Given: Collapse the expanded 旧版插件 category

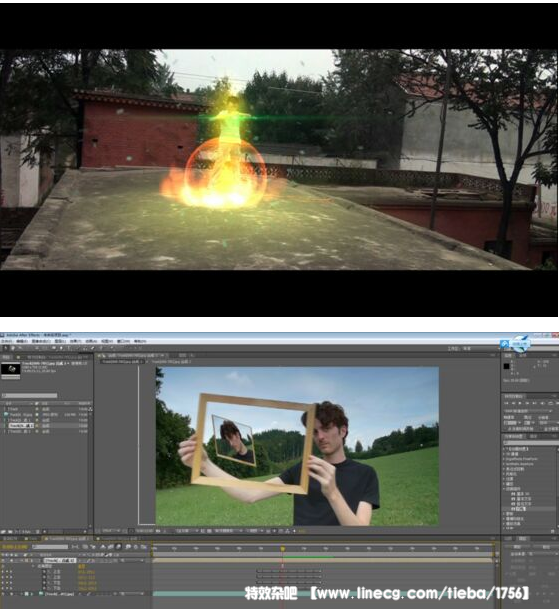Looking at the screenshot, I should tap(504, 489).
